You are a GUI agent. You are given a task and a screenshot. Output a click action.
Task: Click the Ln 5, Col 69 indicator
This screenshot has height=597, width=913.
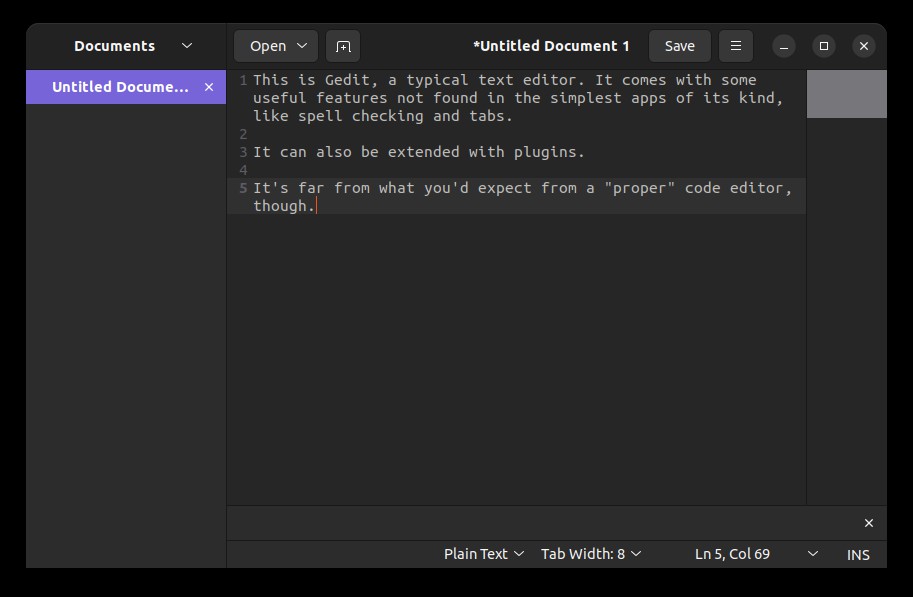[x=732, y=554]
